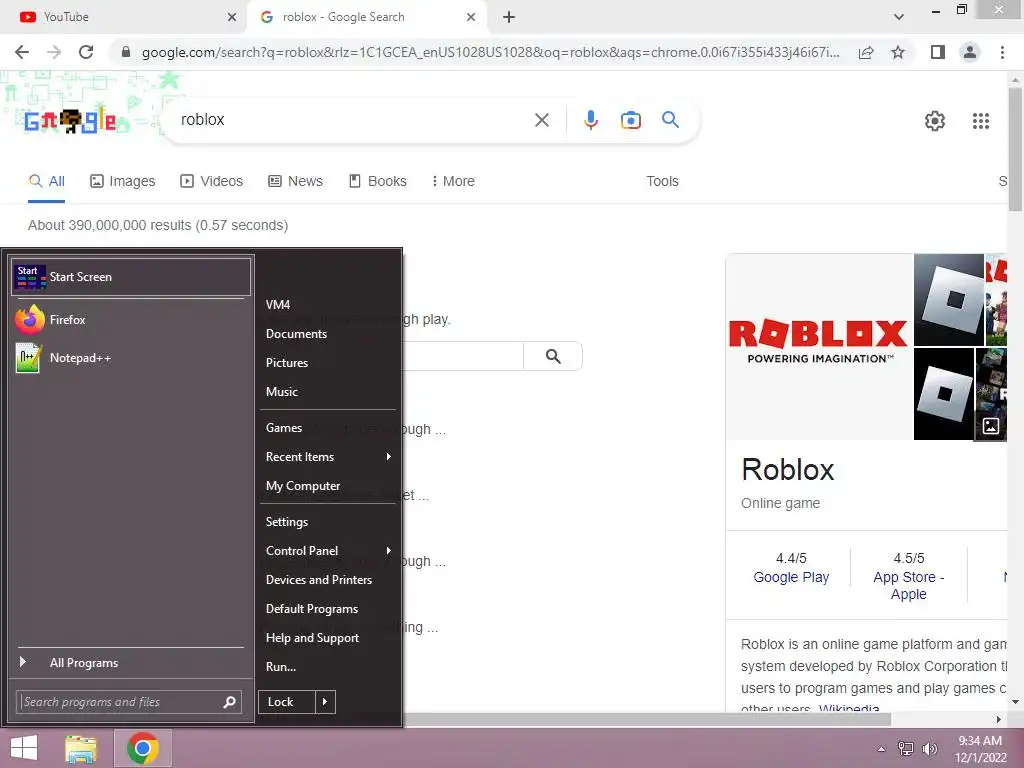1024x768 pixels.
Task: Switch to the YouTube tab
Action: point(123,17)
